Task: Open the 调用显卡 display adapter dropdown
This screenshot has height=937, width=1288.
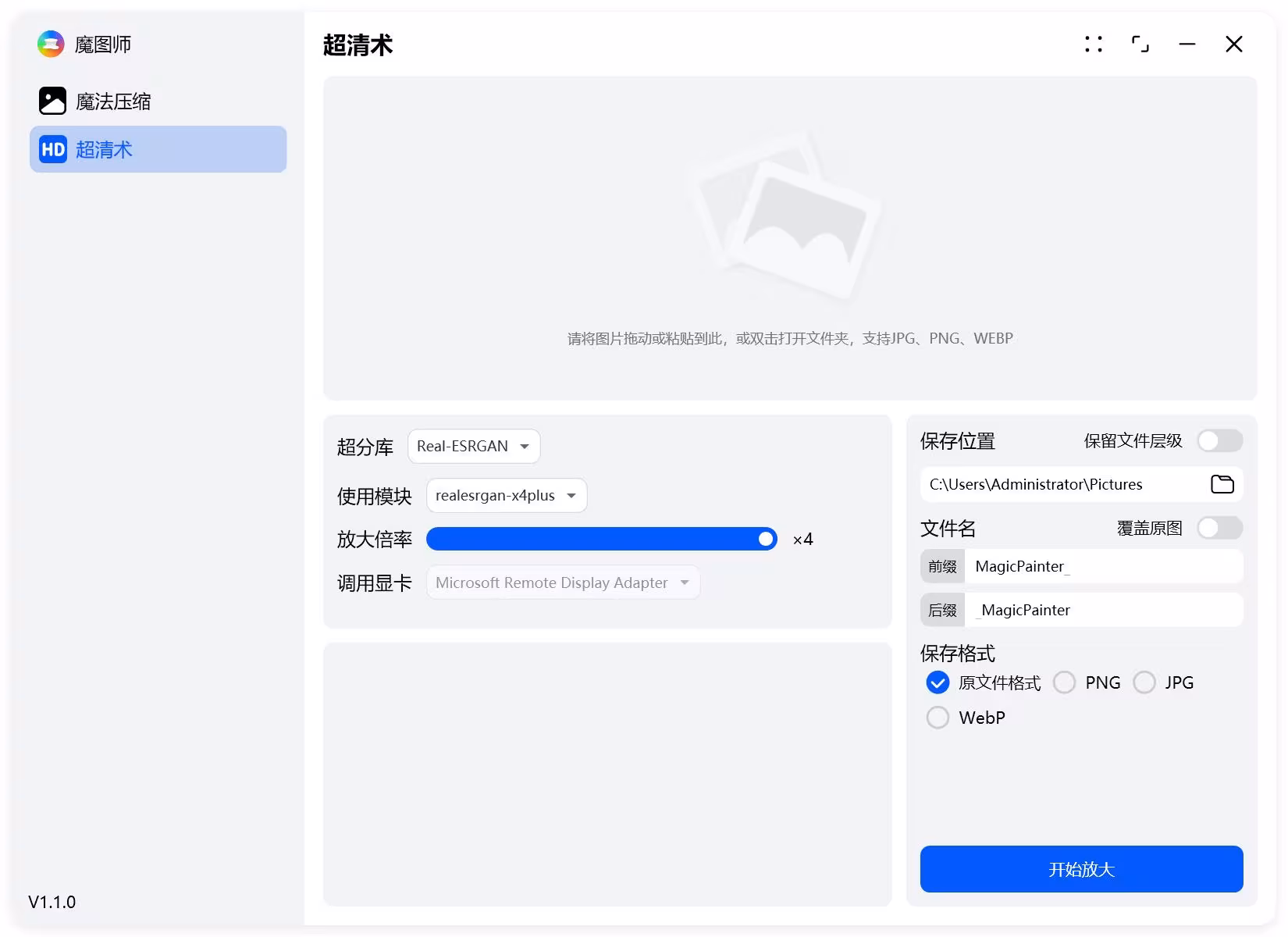Action: tap(563, 583)
